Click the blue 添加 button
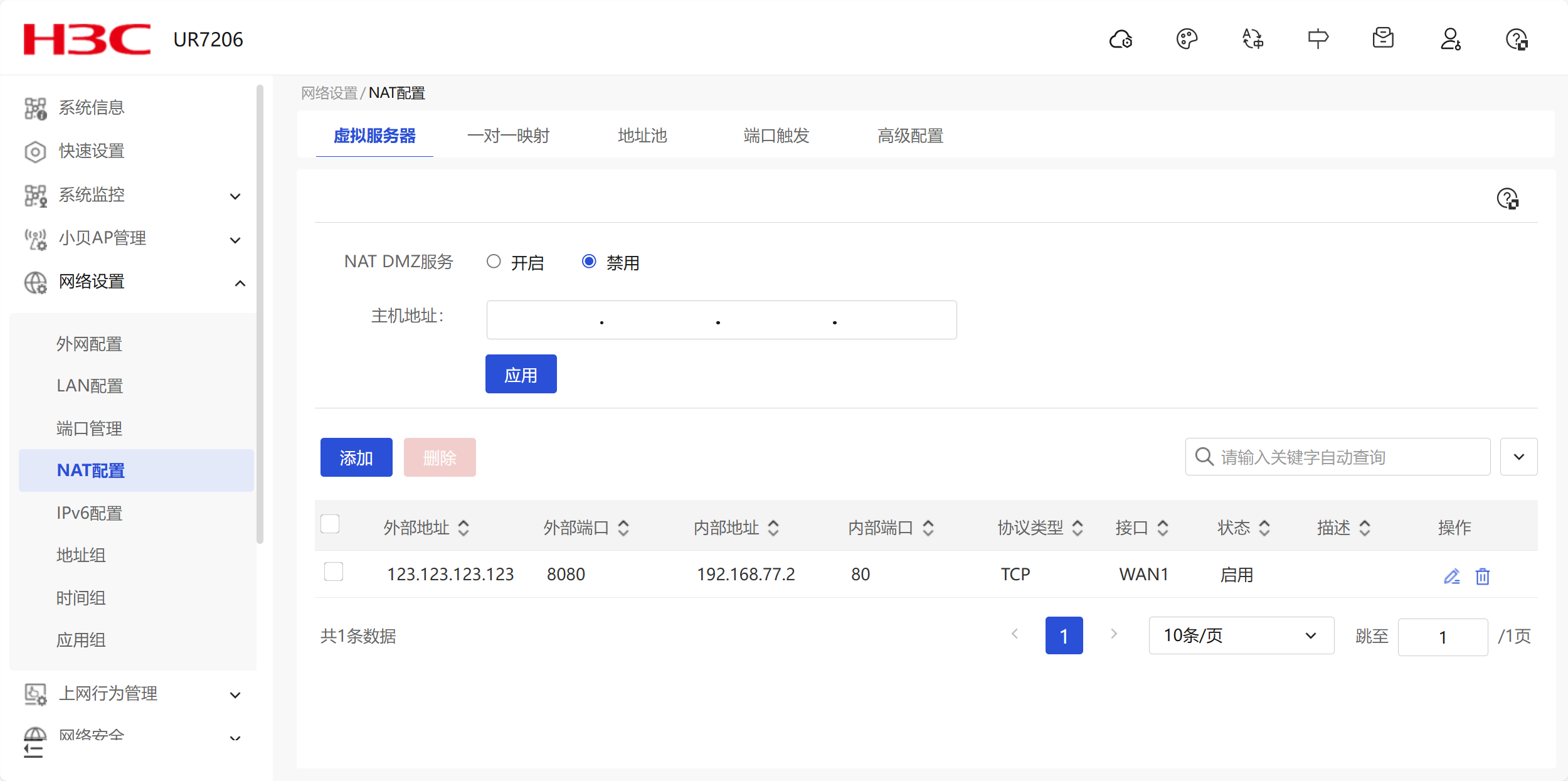 pos(356,457)
